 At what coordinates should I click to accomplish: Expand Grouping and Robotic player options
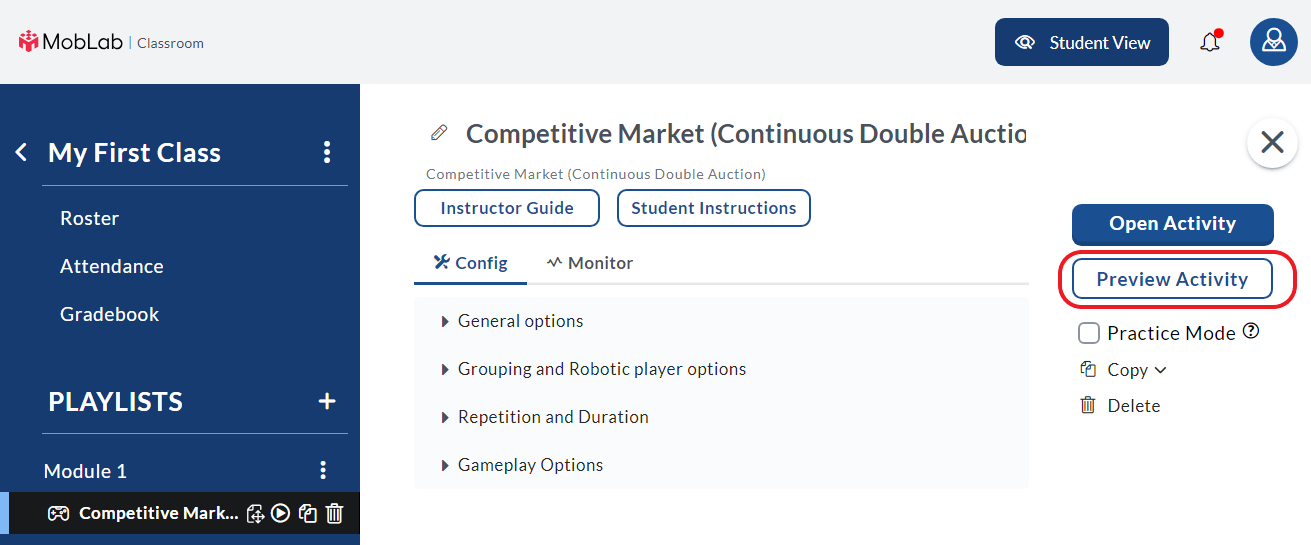(721, 369)
